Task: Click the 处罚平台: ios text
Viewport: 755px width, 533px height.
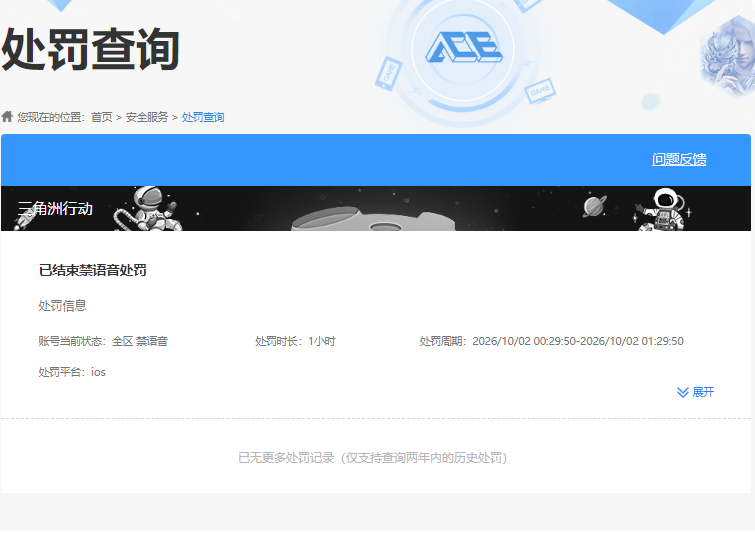Action: coord(72,372)
